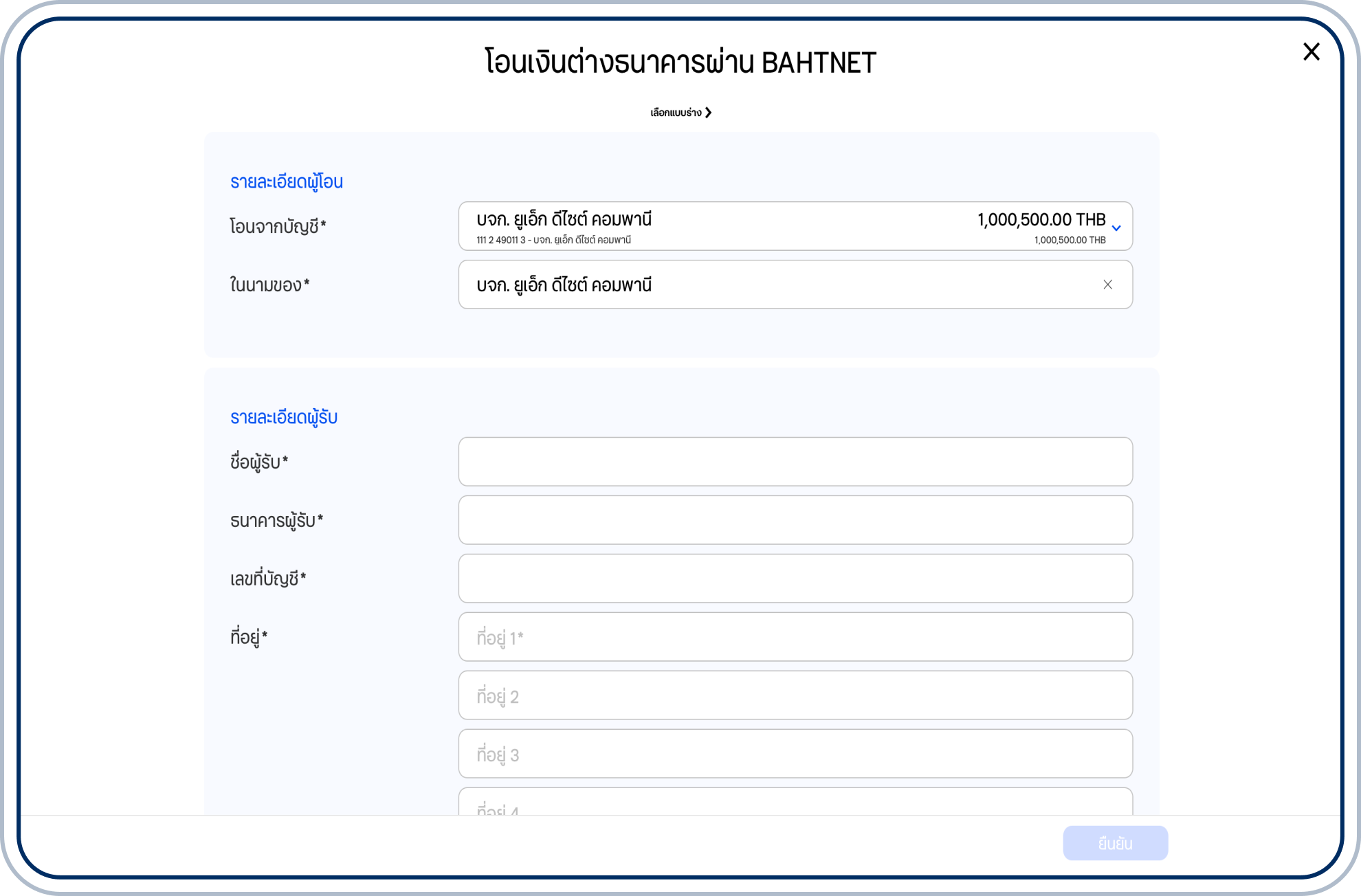The width and height of the screenshot is (1361, 896).
Task: Click the ที่อยู่ 1* address field
Action: (x=795, y=637)
